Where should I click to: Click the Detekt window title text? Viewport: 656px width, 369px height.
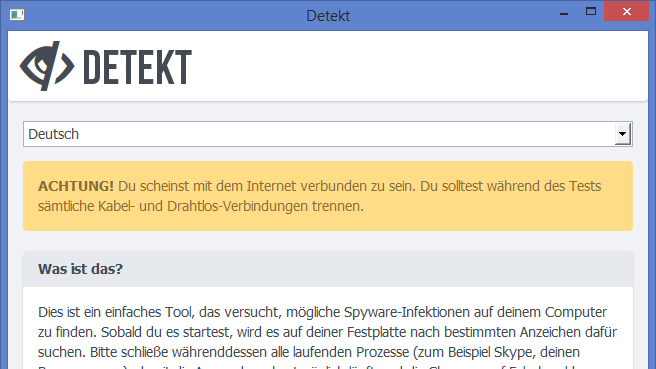[328, 16]
